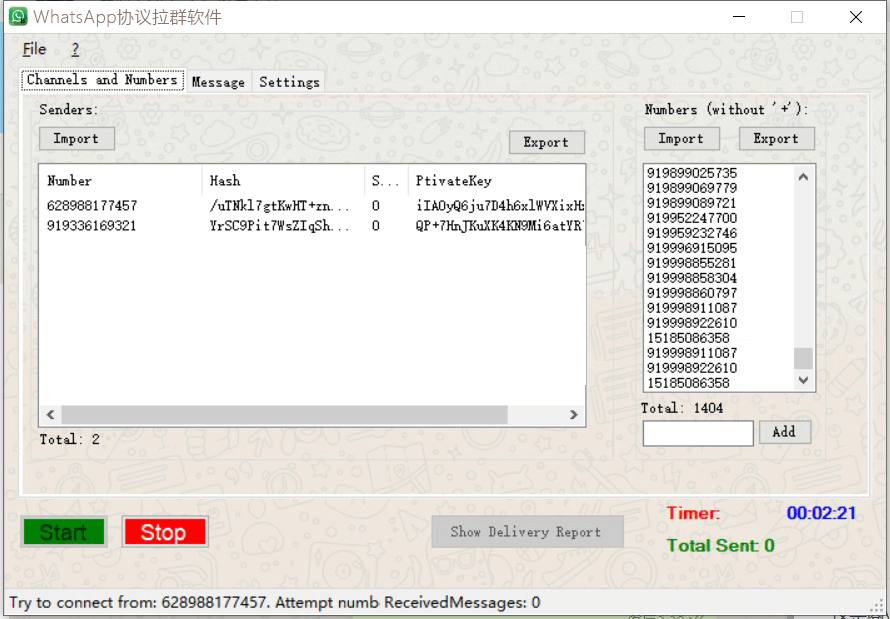The image size is (890, 619).
Task: Select sender row 628988177457
Action: tap(312, 205)
